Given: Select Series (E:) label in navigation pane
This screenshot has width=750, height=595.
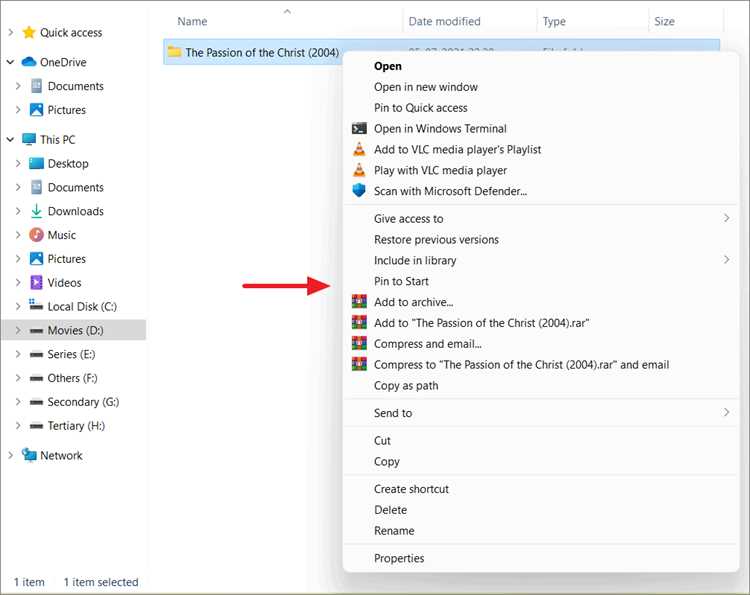Looking at the screenshot, I should click(x=71, y=354).
